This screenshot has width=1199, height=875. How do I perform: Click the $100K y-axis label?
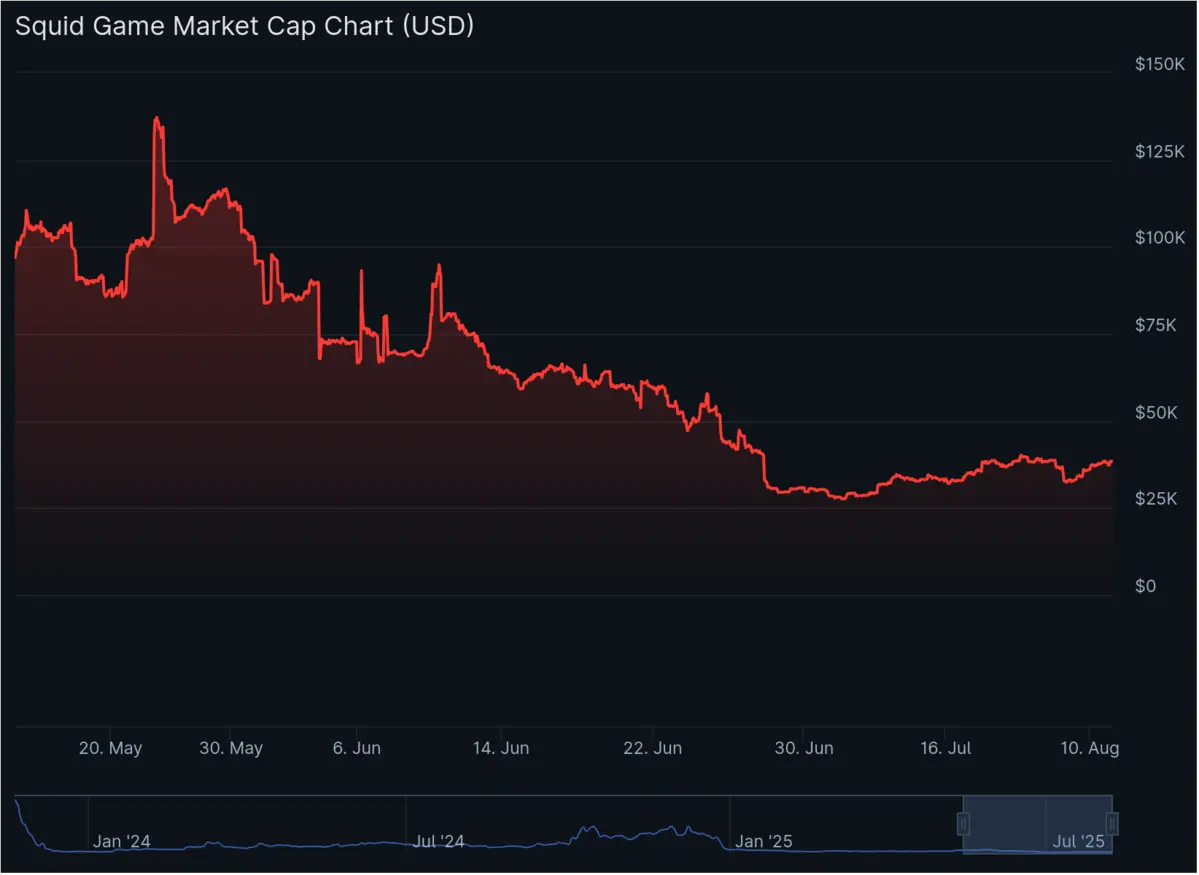[1162, 238]
